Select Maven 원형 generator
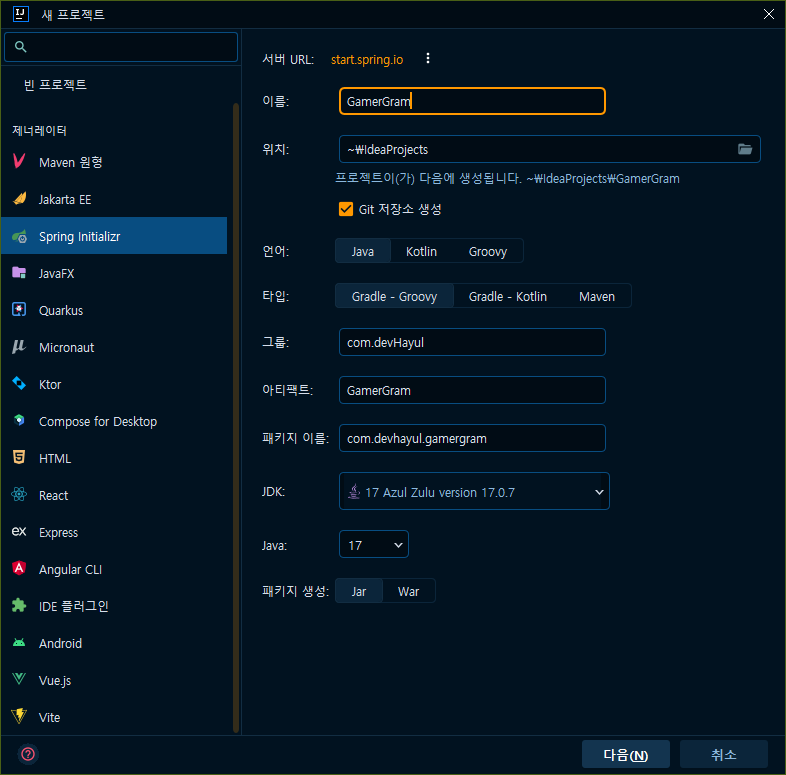 [114, 162]
